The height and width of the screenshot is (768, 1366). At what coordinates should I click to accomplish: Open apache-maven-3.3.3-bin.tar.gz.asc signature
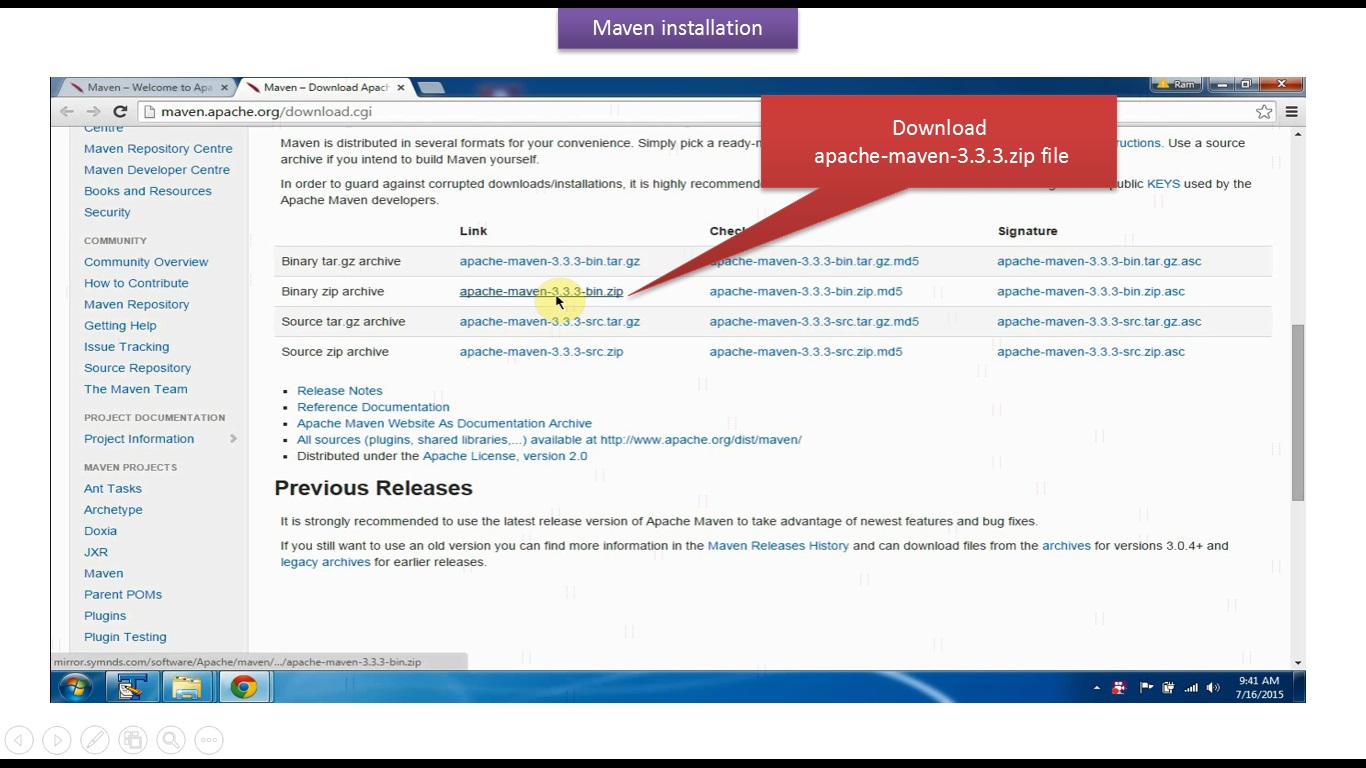(x=1099, y=262)
